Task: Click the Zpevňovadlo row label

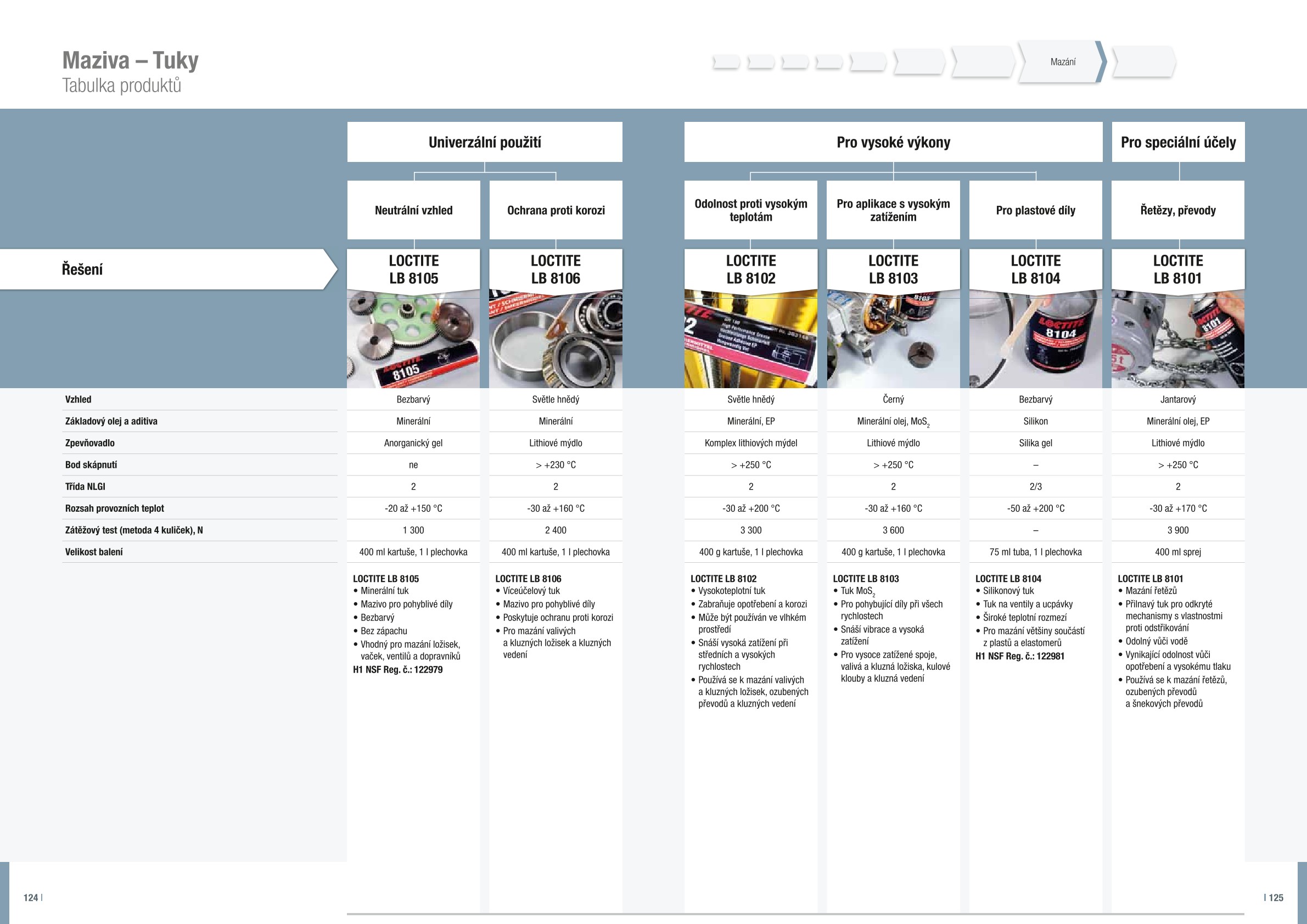Action: (x=89, y=443)
